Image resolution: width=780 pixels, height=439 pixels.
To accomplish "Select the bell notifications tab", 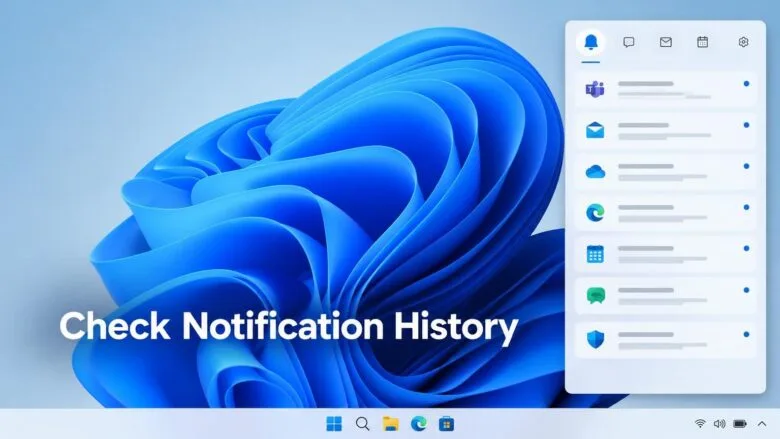I will tap(590, 42).
